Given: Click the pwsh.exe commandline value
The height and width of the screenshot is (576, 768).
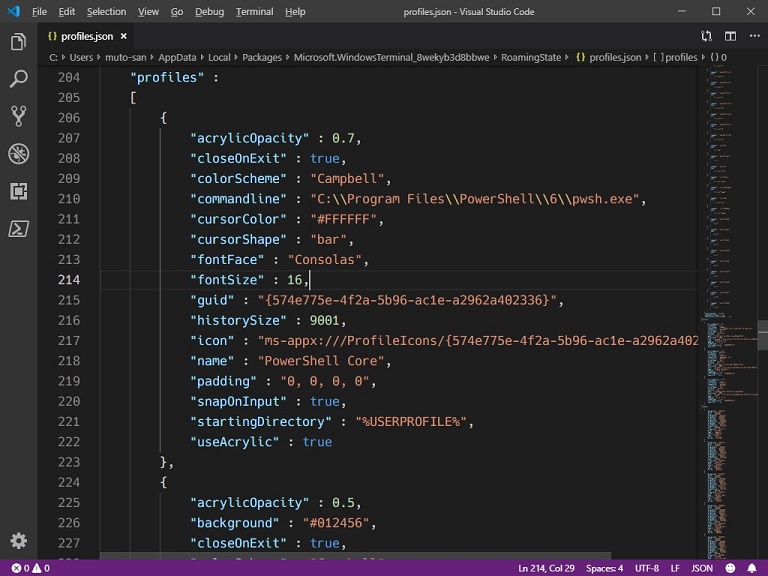Looking at the screenshot, I should [475, 199].
